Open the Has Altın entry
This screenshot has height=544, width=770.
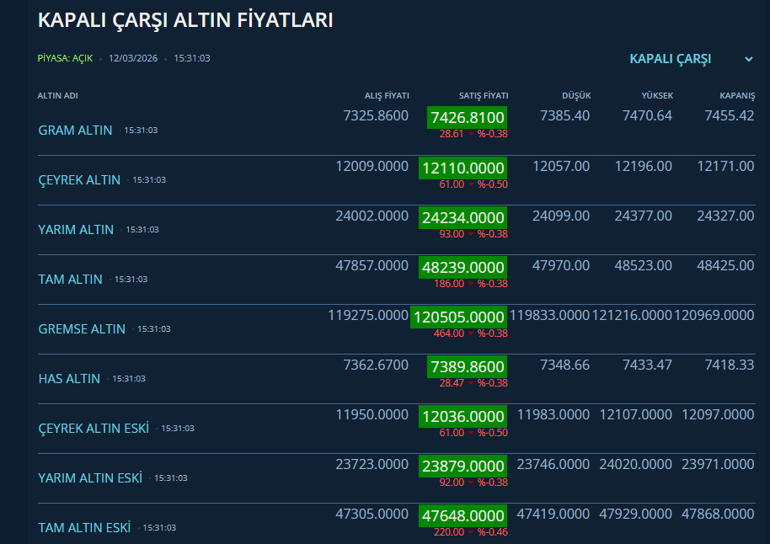[x=69, y=379]
